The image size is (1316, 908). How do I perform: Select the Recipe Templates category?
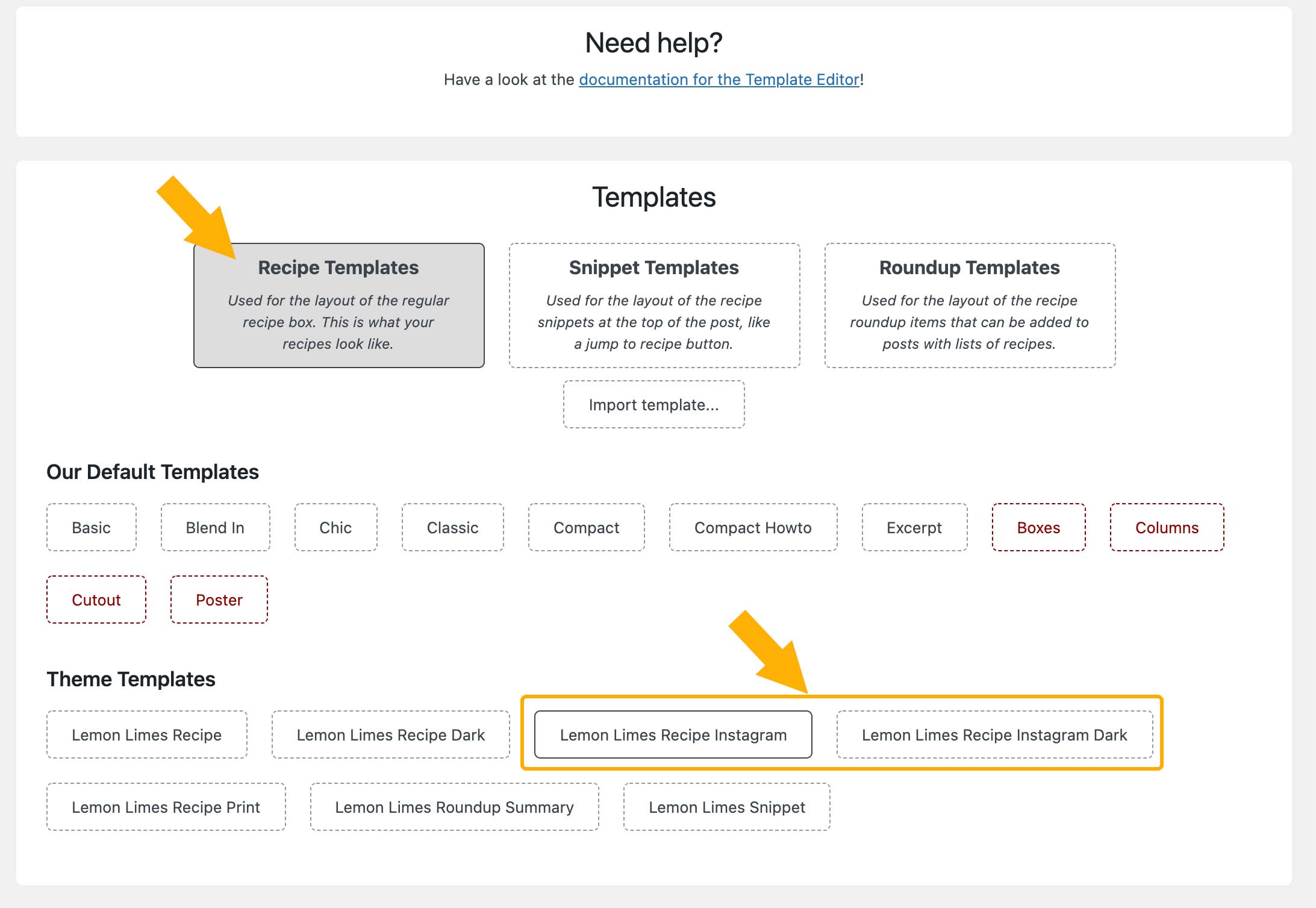coord(338,305)
